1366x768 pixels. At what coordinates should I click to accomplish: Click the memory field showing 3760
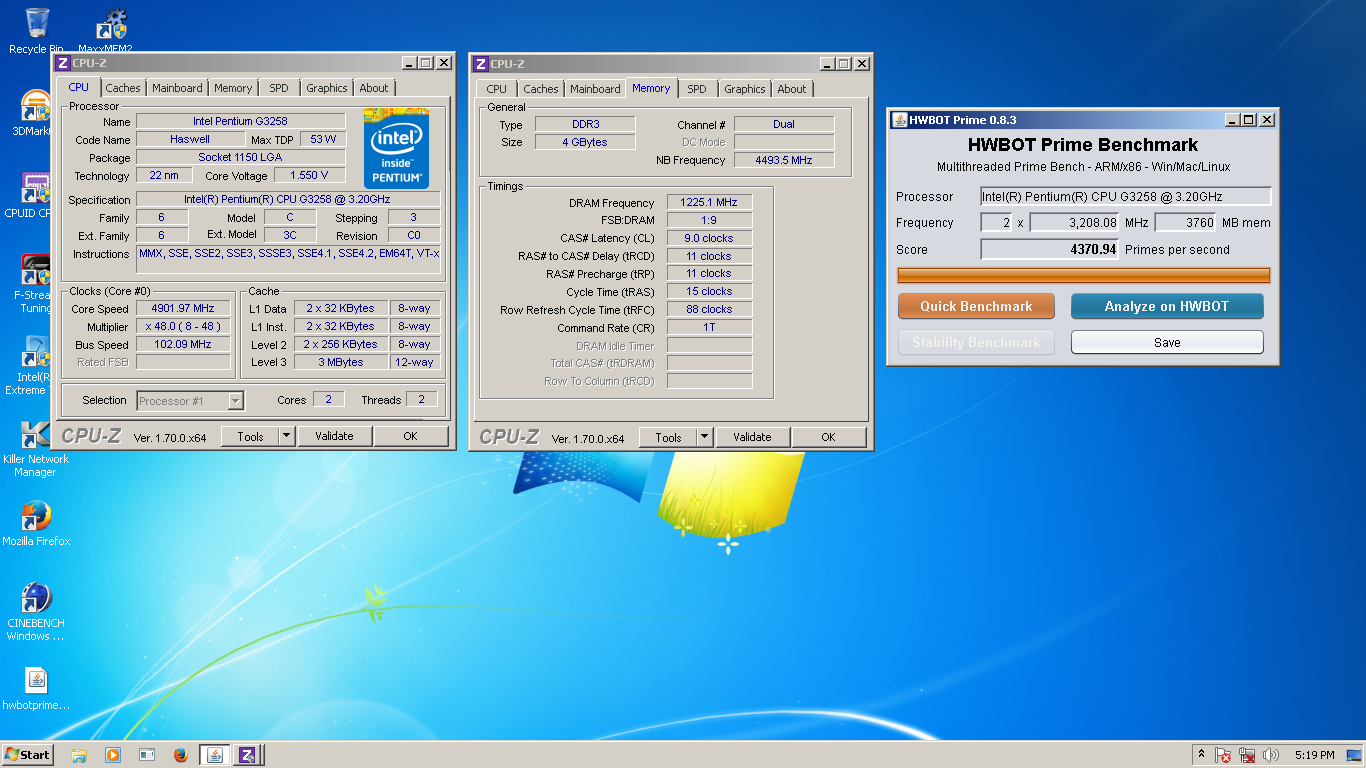(x=1185, y=223)
